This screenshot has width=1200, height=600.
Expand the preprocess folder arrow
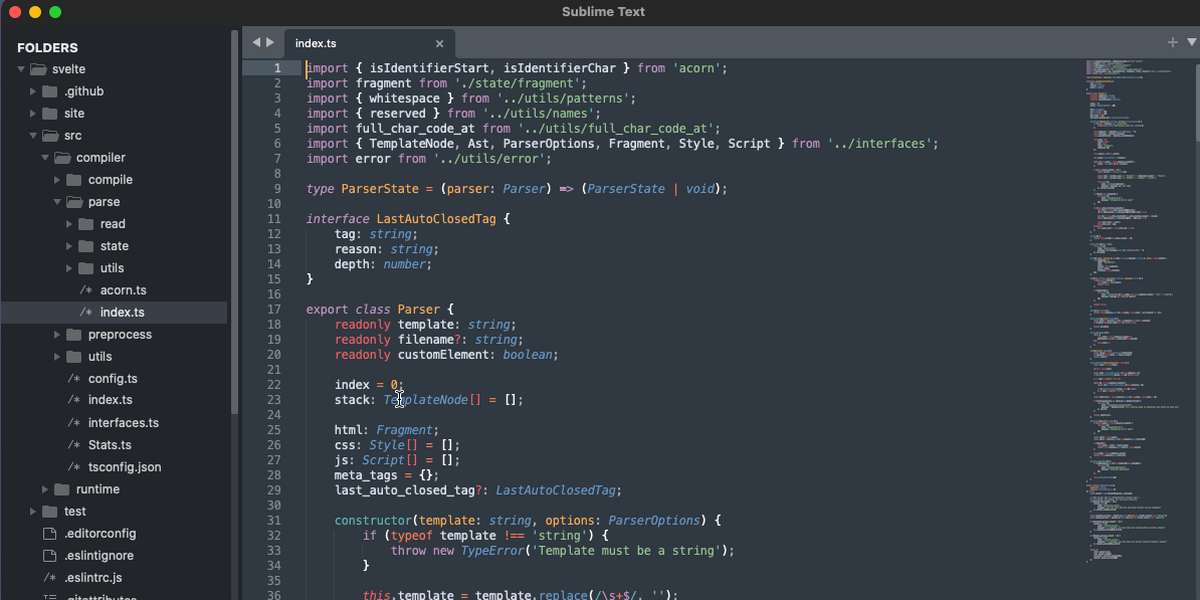click(x=57, y=335)
